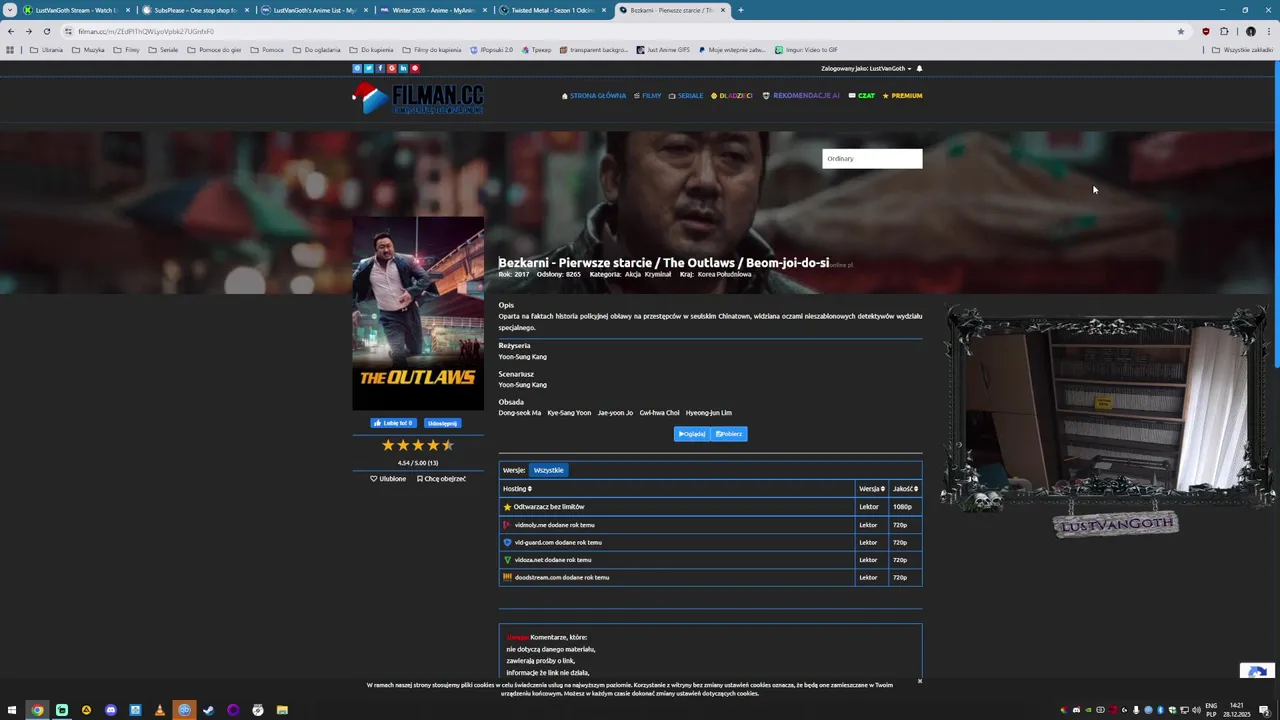Click the red Pinterest social icon in the site header
The width and height of the screenshot is (1280, 720).
(x=415, y=68)
